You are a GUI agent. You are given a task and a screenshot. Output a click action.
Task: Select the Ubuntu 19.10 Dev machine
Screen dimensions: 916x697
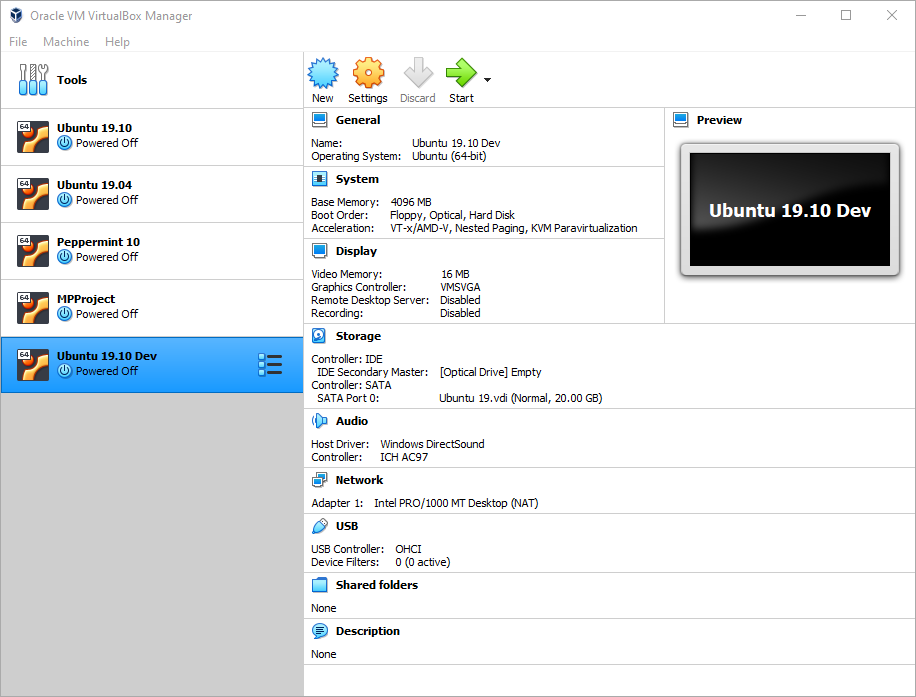(152, 365)
